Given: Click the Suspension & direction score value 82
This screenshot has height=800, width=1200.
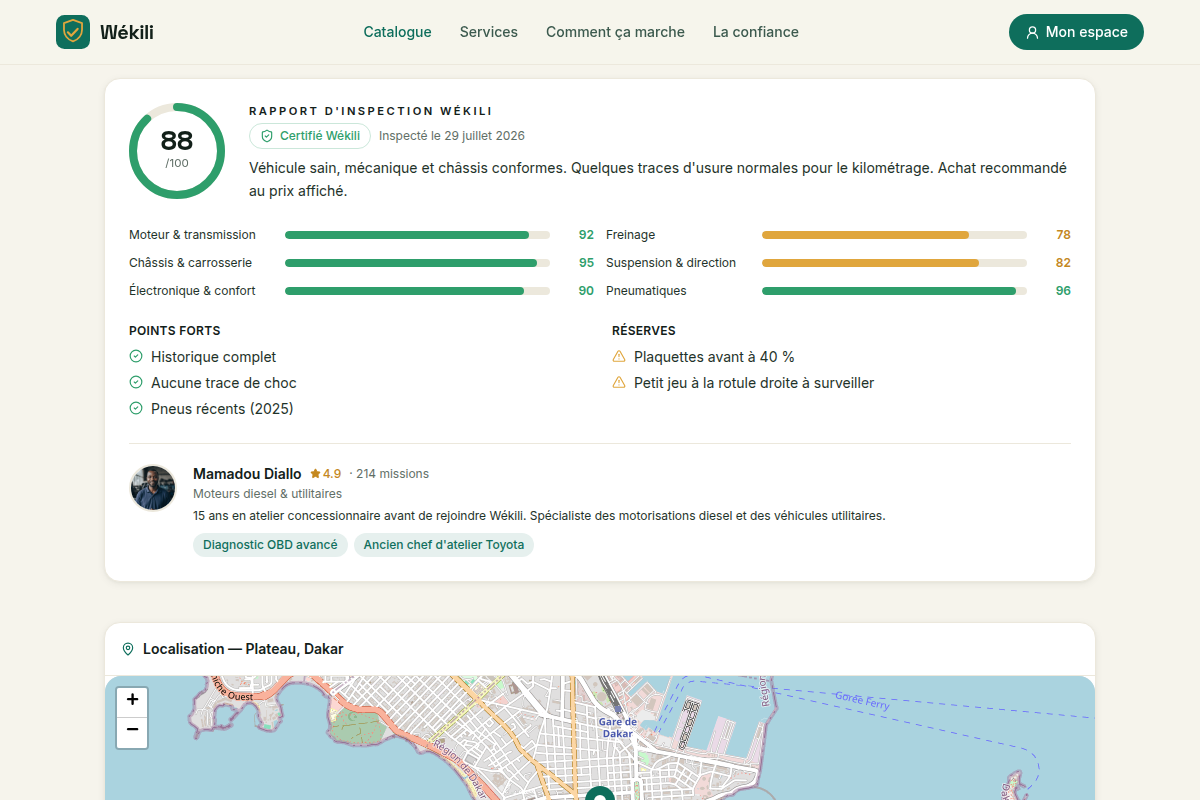Looking at the screenshot, I should point(1063,263).
